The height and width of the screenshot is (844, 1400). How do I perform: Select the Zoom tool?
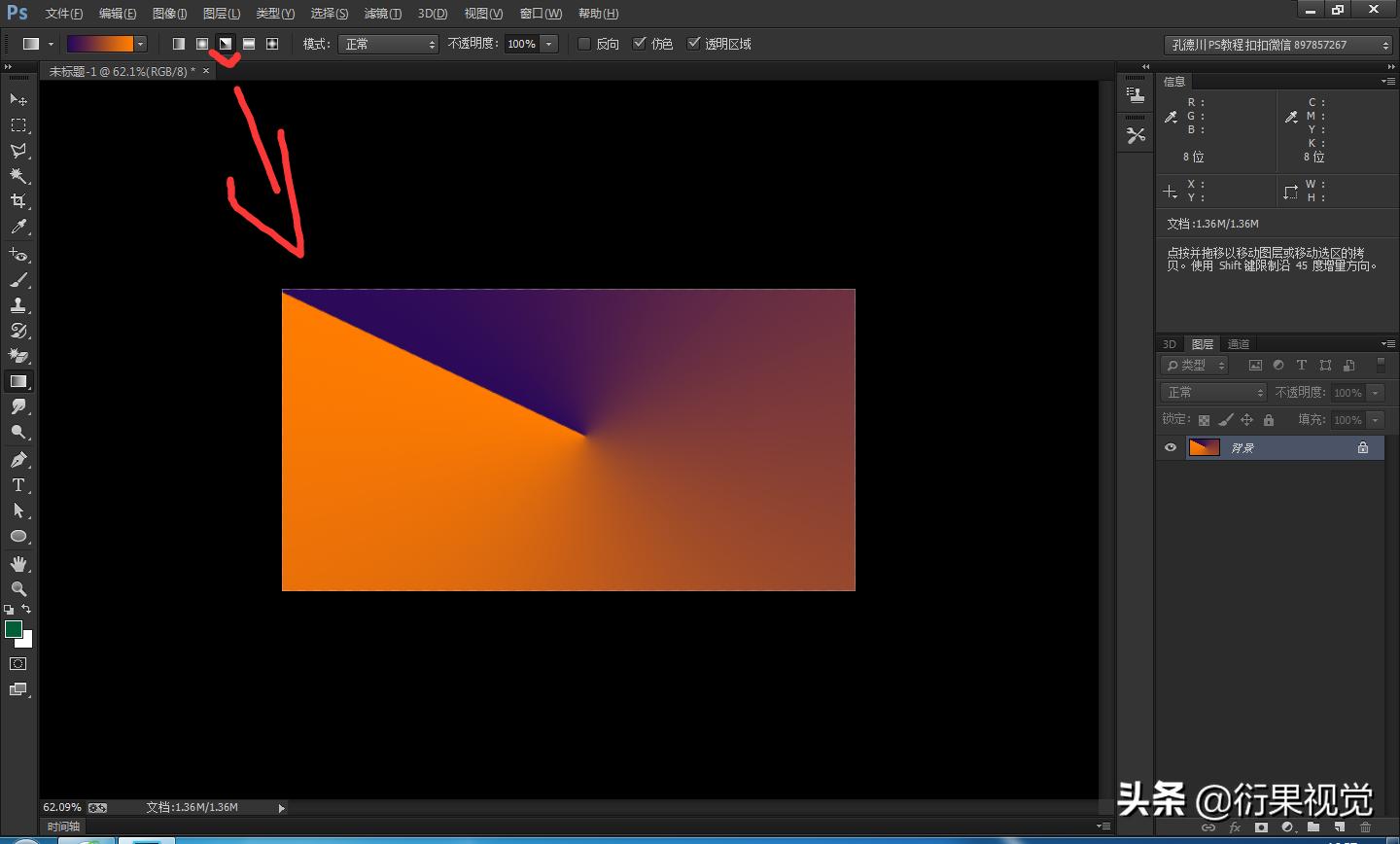18,588
